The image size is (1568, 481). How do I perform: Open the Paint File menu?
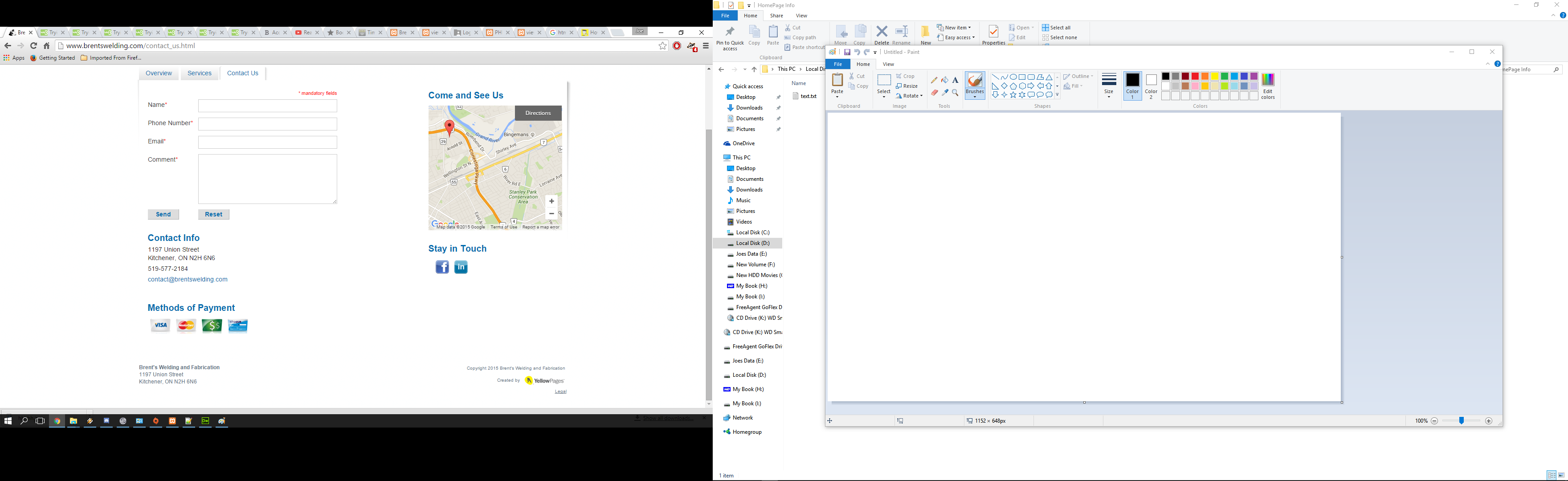coord(837,64)
